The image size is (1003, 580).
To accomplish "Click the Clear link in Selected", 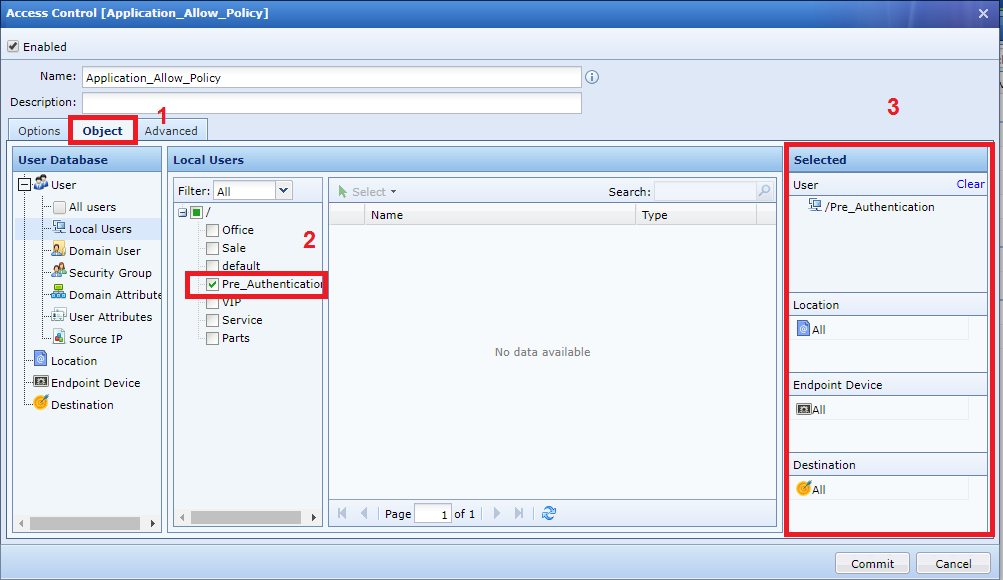I will (x=970, y=184).
